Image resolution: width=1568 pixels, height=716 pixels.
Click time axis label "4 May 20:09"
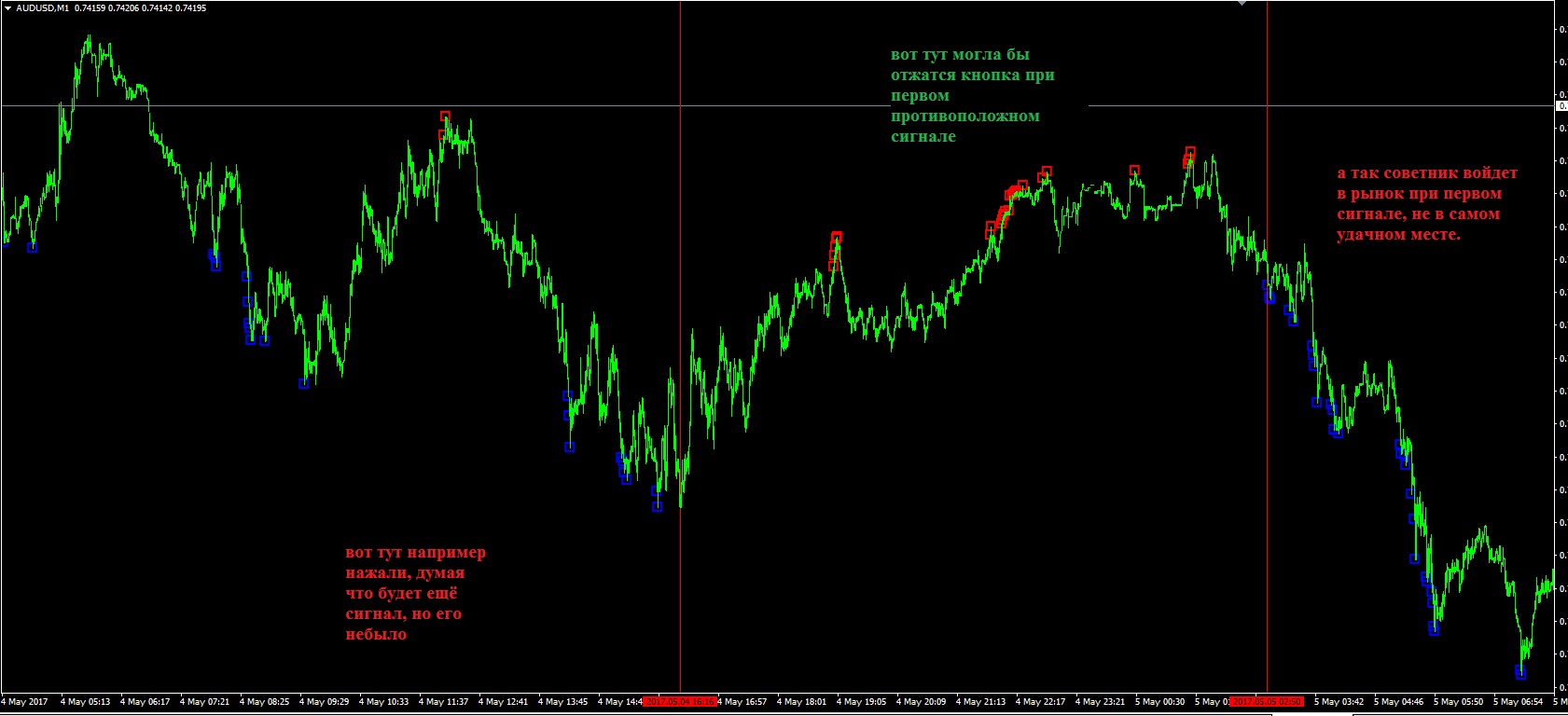(x=921, y=702)
